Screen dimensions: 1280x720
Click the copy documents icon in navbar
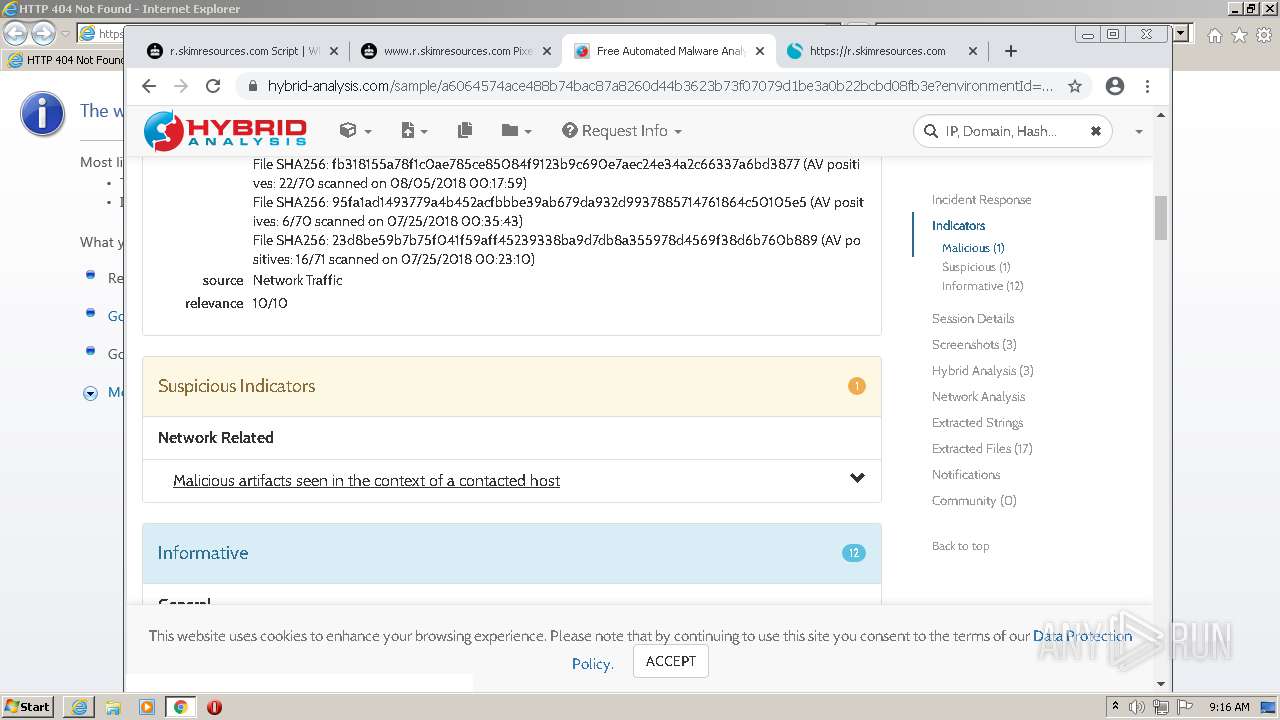tap(464, 131)
